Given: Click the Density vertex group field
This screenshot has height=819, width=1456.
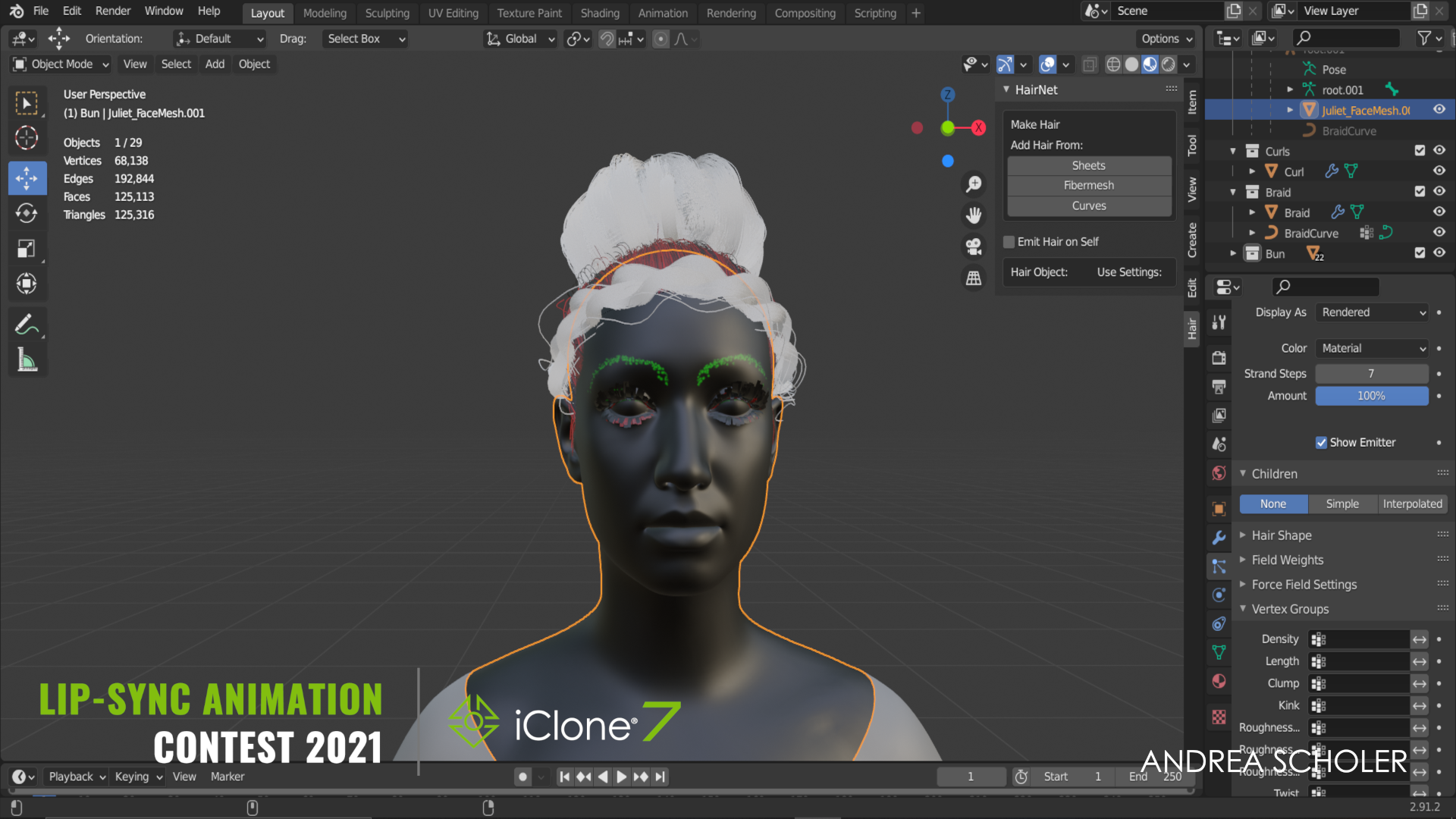Looking at the screenshot, I should click(1359, 639).
